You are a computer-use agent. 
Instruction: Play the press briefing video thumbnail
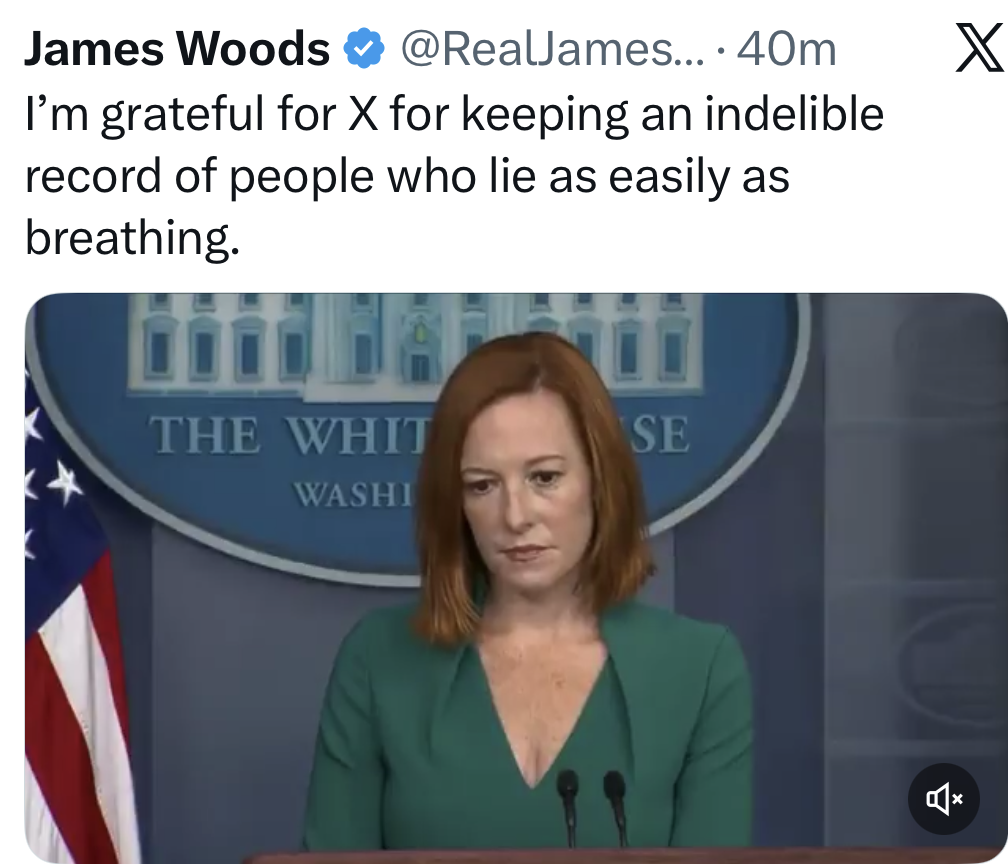(516, 578)
